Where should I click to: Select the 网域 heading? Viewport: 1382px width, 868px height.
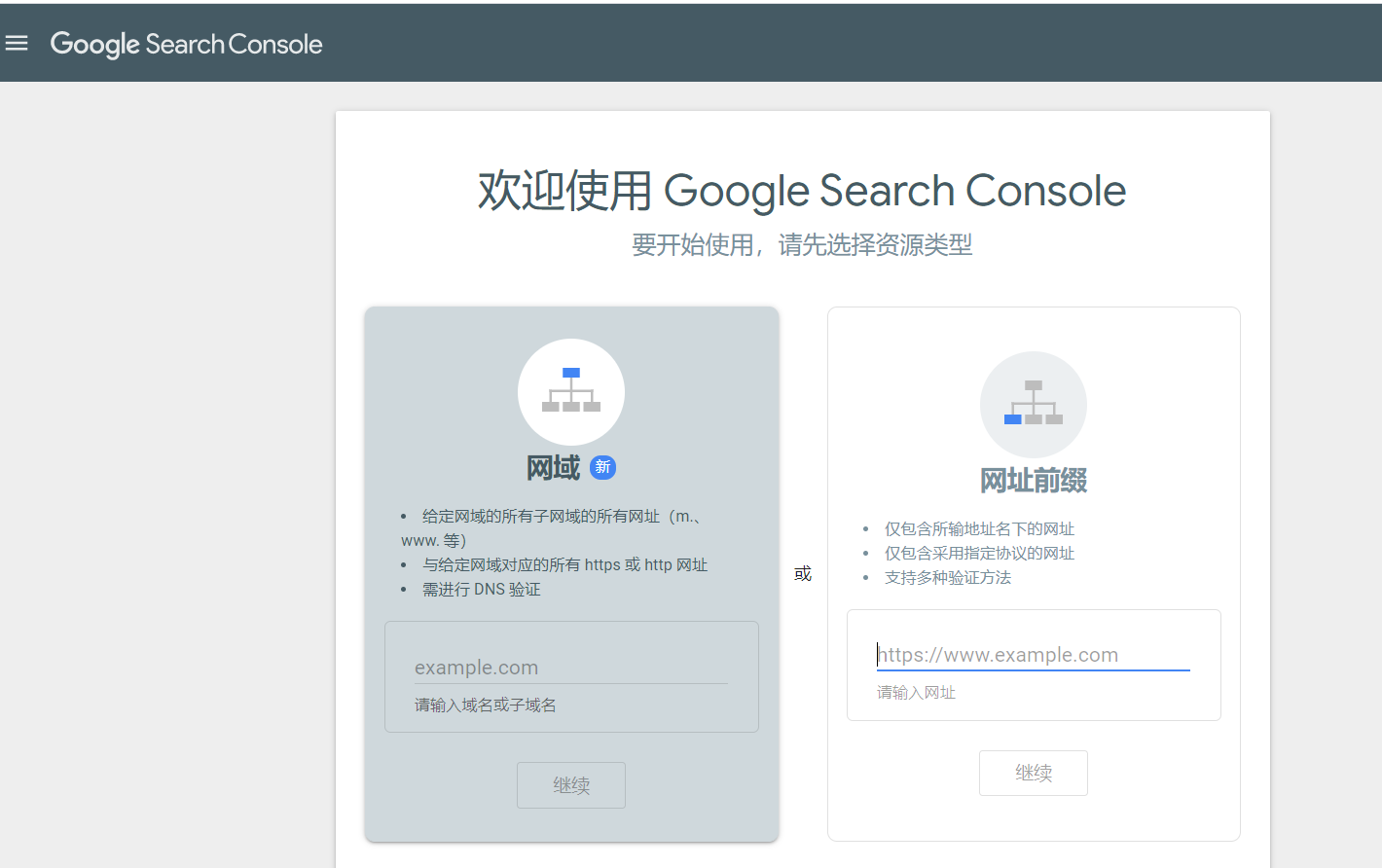click(553, 468)
